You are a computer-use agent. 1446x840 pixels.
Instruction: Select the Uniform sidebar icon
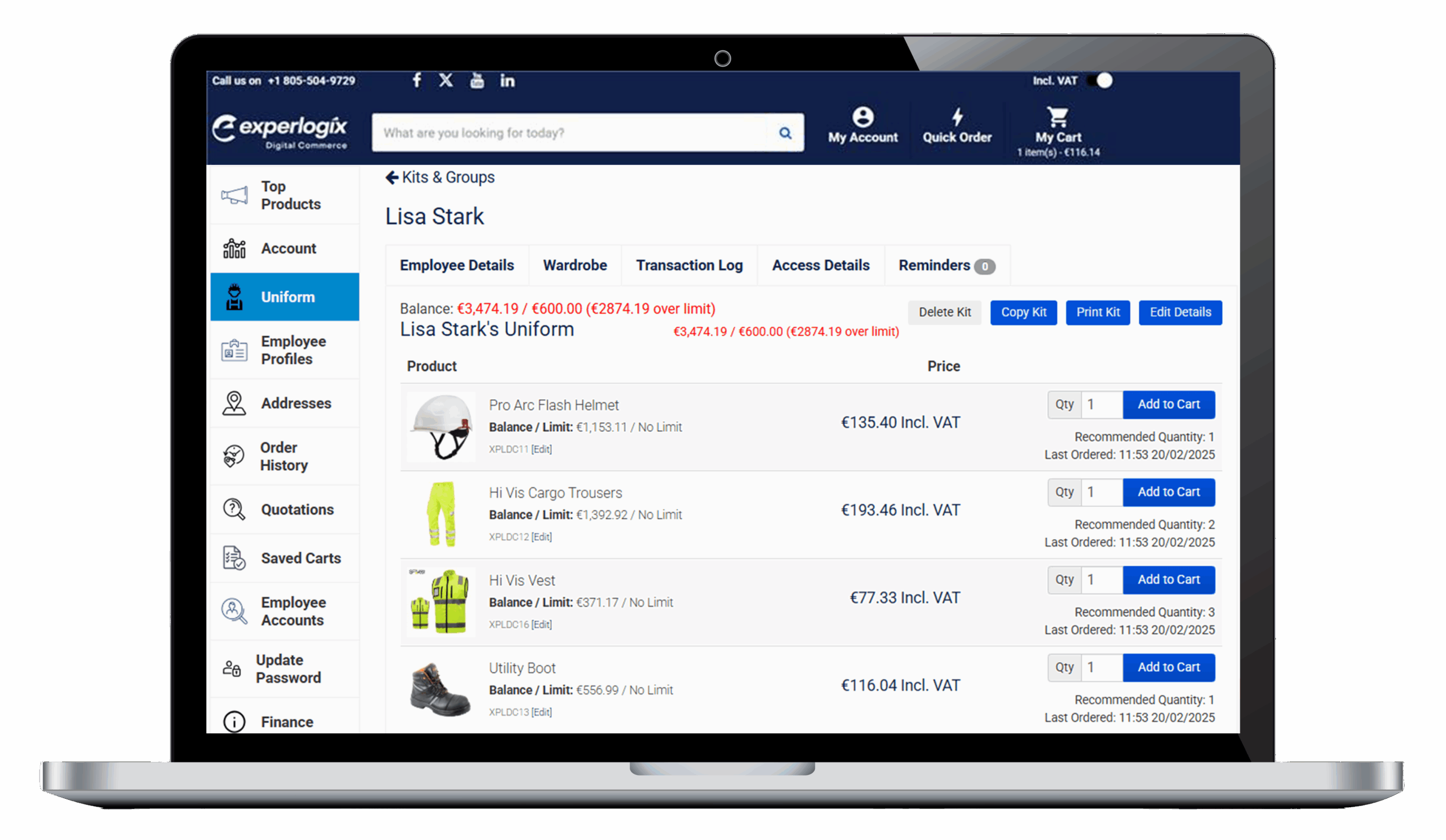click(234, 296)
